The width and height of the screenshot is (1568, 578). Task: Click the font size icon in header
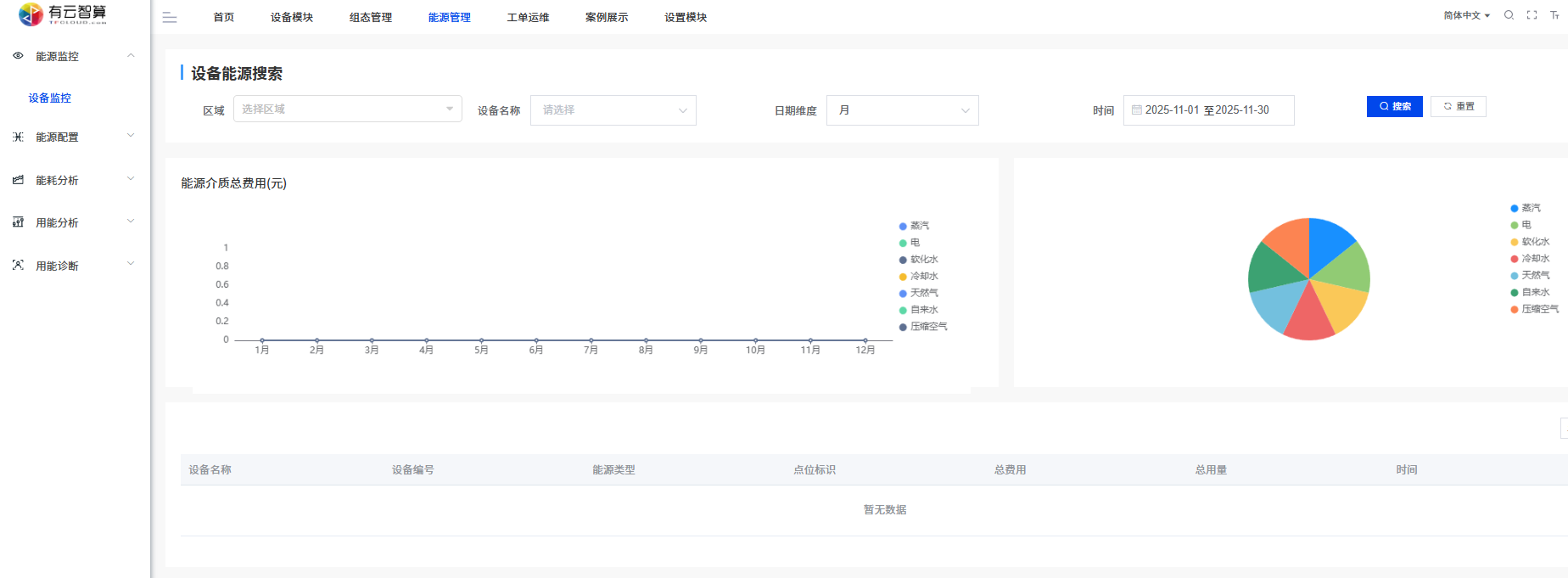tap(1554, 15)
